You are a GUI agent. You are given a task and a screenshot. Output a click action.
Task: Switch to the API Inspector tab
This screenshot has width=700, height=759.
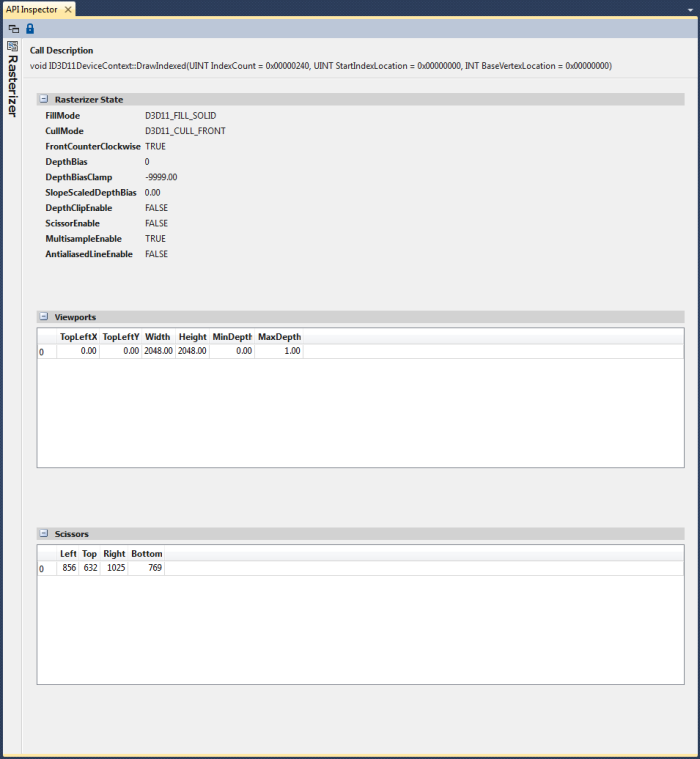tap(32, 8)
